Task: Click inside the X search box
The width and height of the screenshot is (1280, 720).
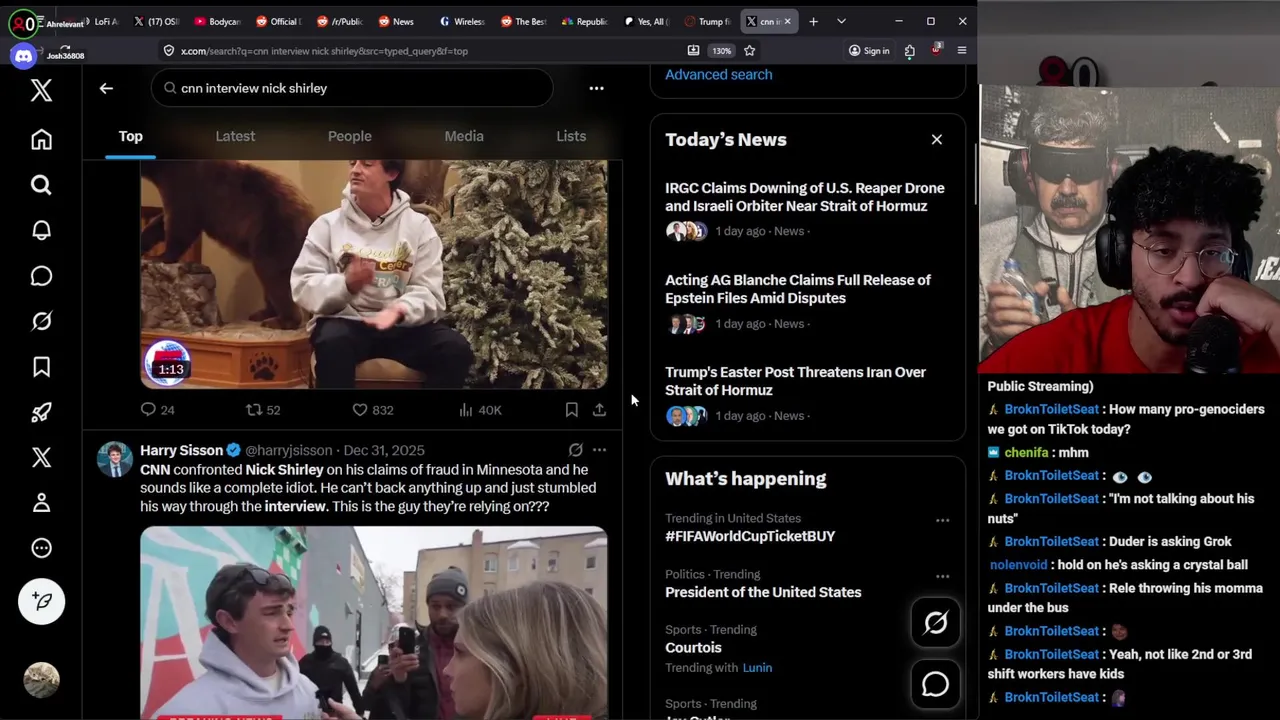Action: 352,88
